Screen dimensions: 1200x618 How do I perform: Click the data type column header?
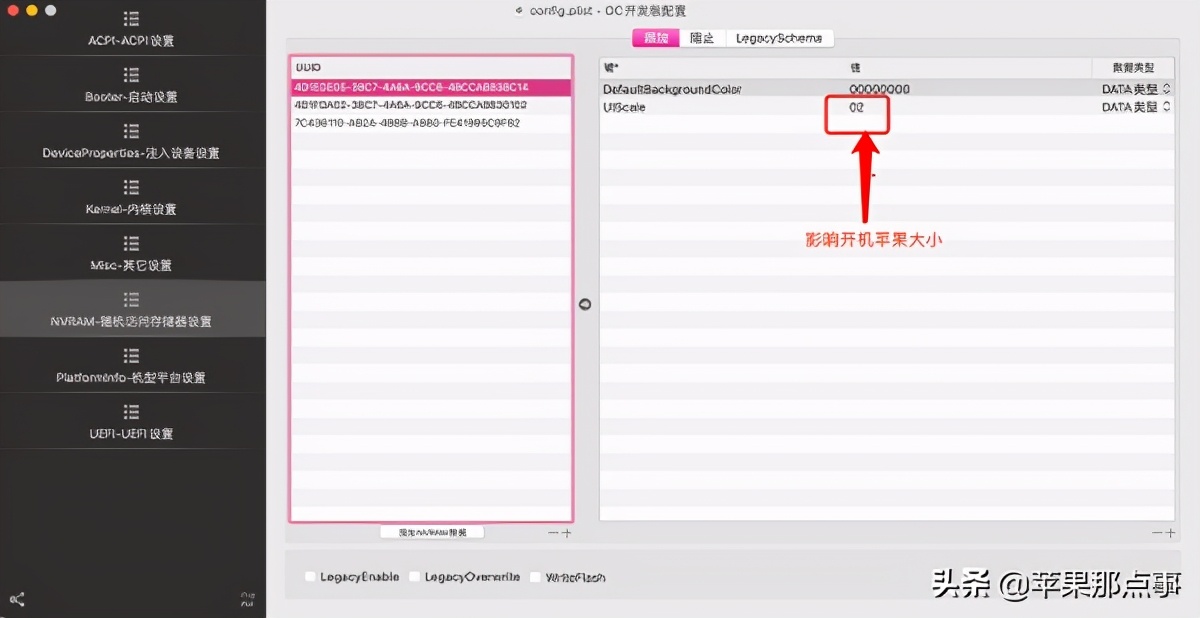tap(1133, 67)
